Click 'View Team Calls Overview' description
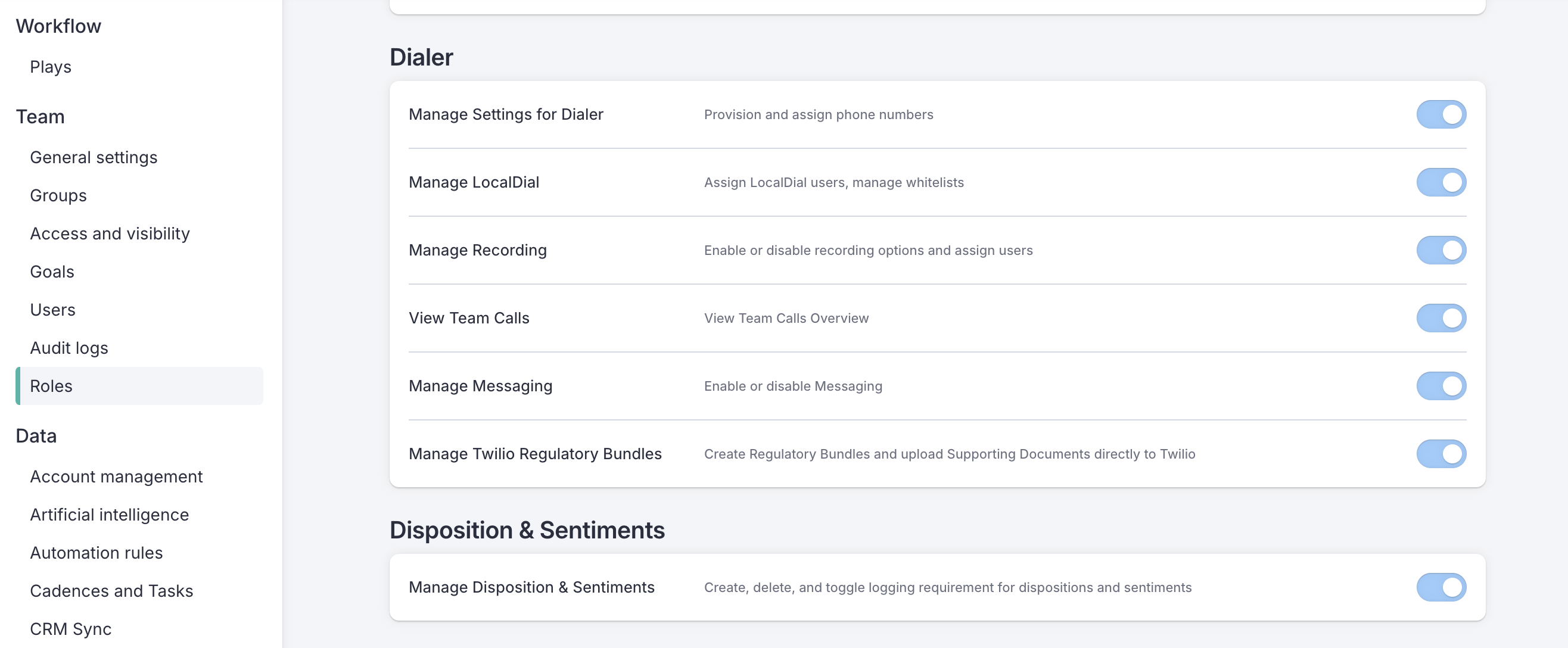 tap(786, 318)
